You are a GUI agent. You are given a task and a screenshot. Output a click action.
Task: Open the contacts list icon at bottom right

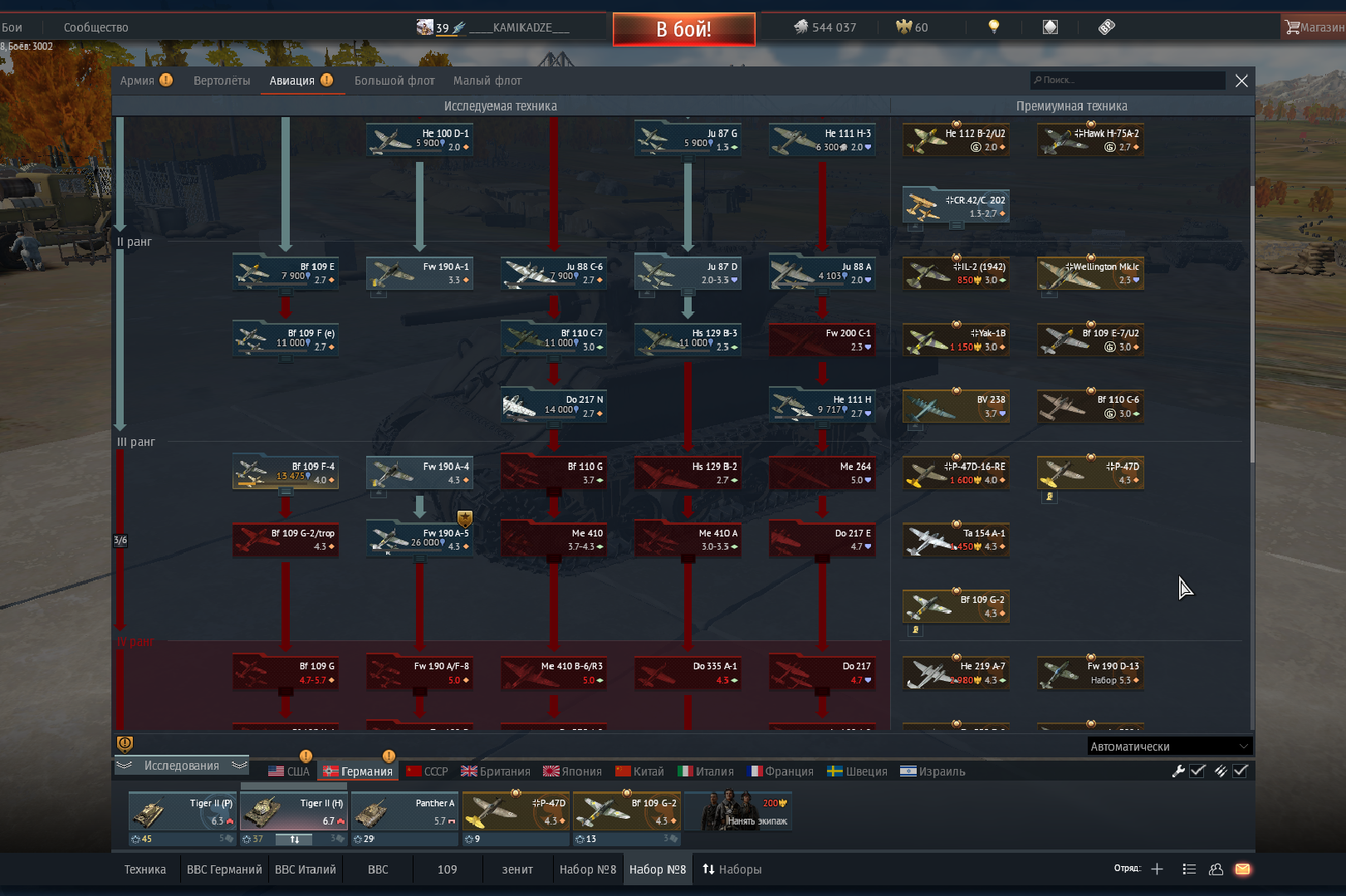pos(1189,869)
